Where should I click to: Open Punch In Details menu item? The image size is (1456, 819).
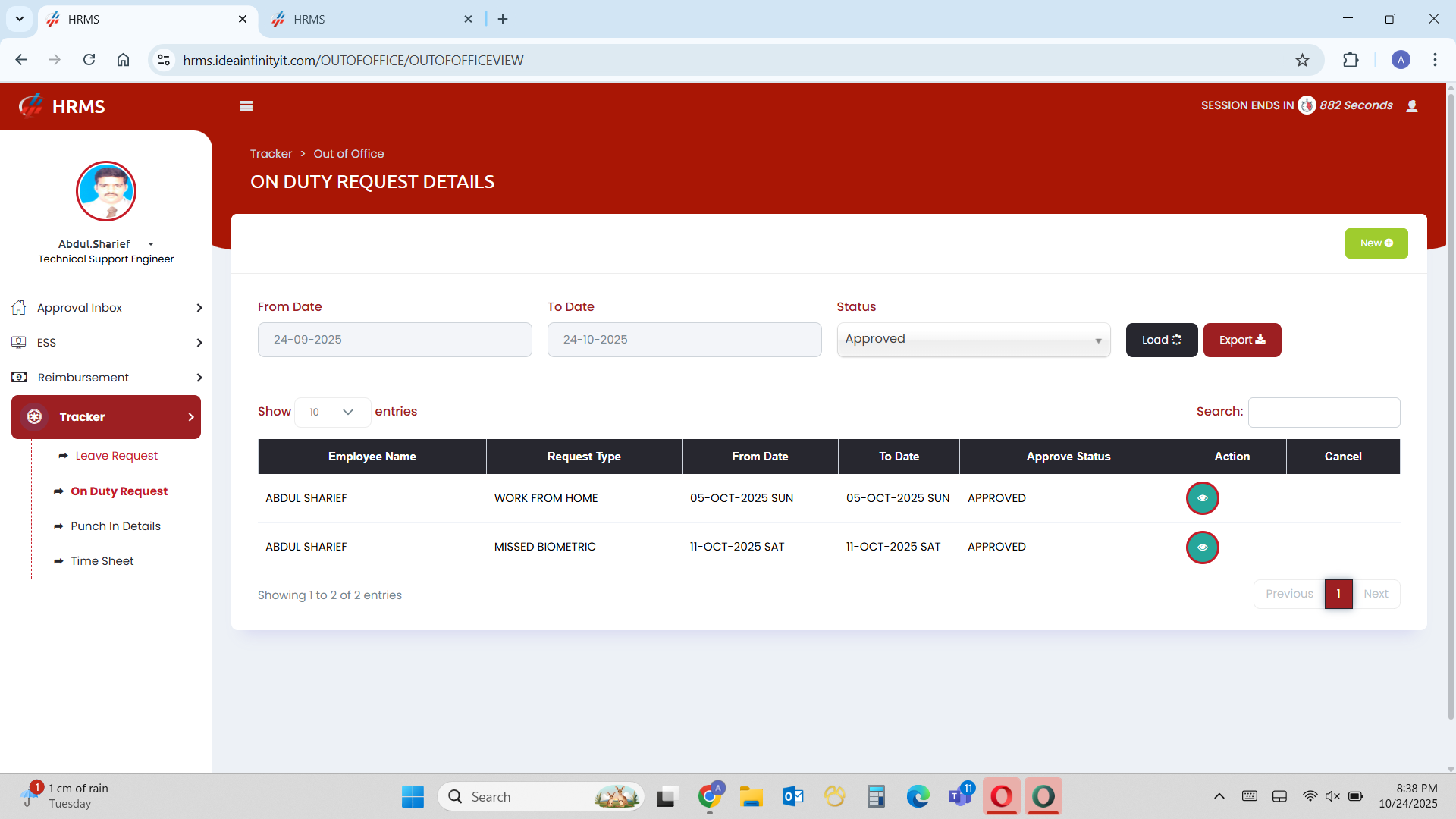point(115,526)
